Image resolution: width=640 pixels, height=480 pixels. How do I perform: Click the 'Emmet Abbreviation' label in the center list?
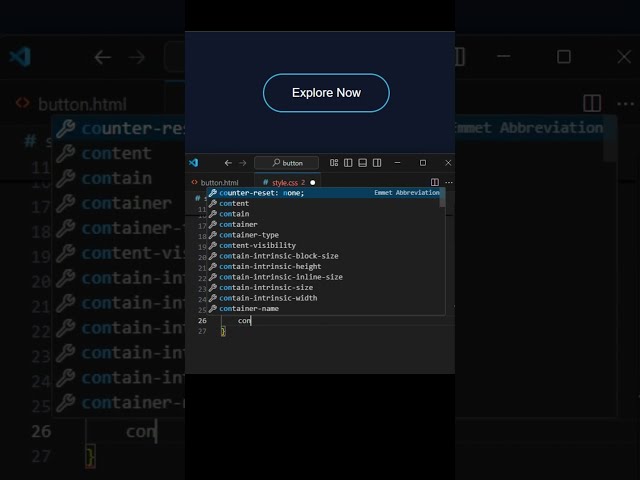pos(407,193)
